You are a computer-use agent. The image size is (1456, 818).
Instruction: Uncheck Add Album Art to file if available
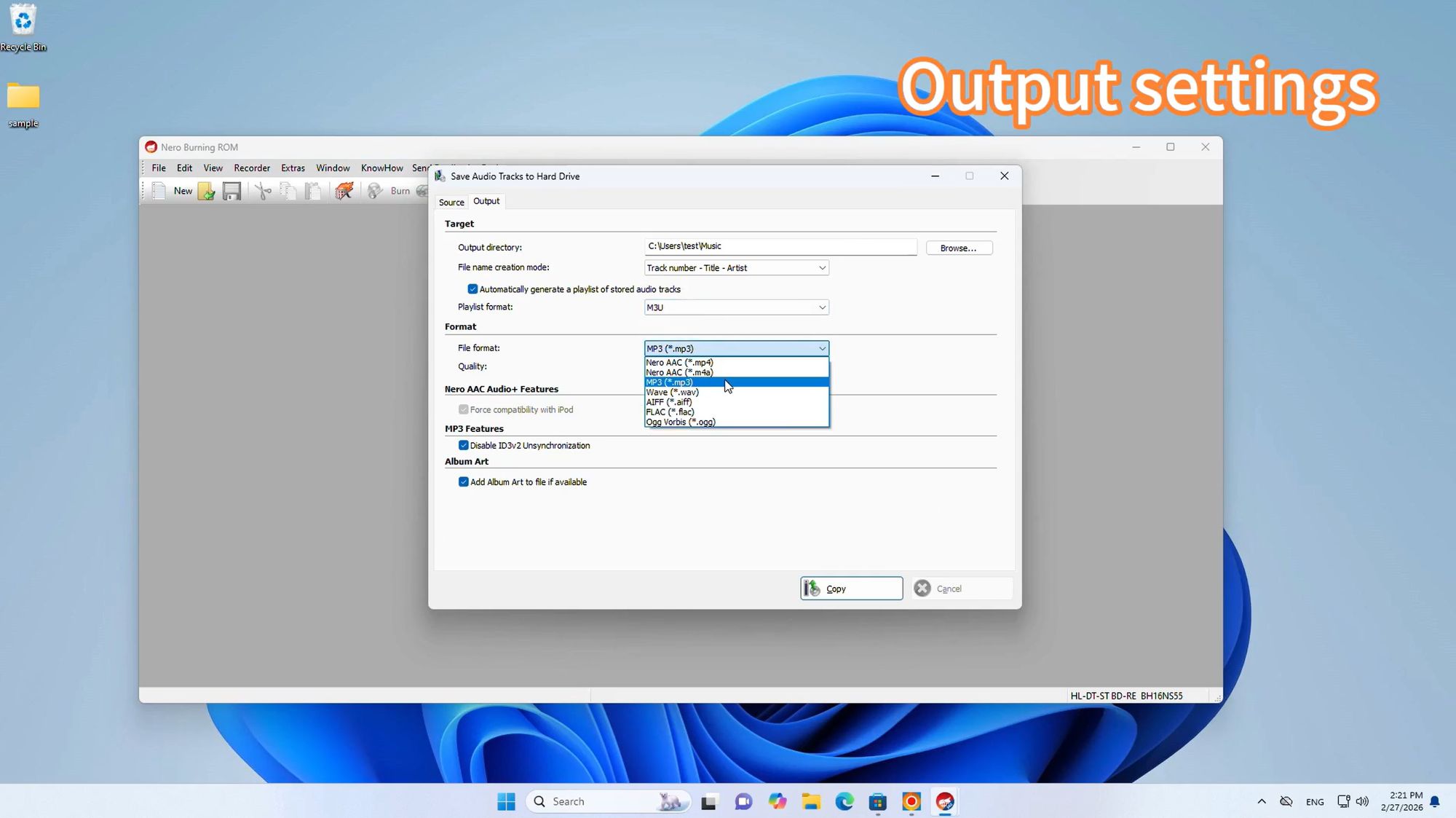pyautogui.click(x=464, y=481)
